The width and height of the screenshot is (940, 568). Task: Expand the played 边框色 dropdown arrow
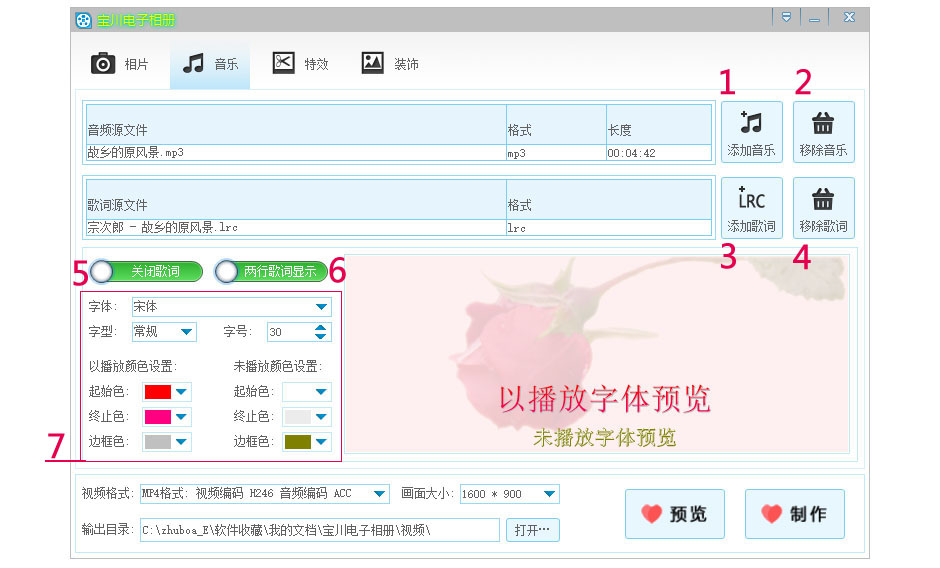coord(181,442)
